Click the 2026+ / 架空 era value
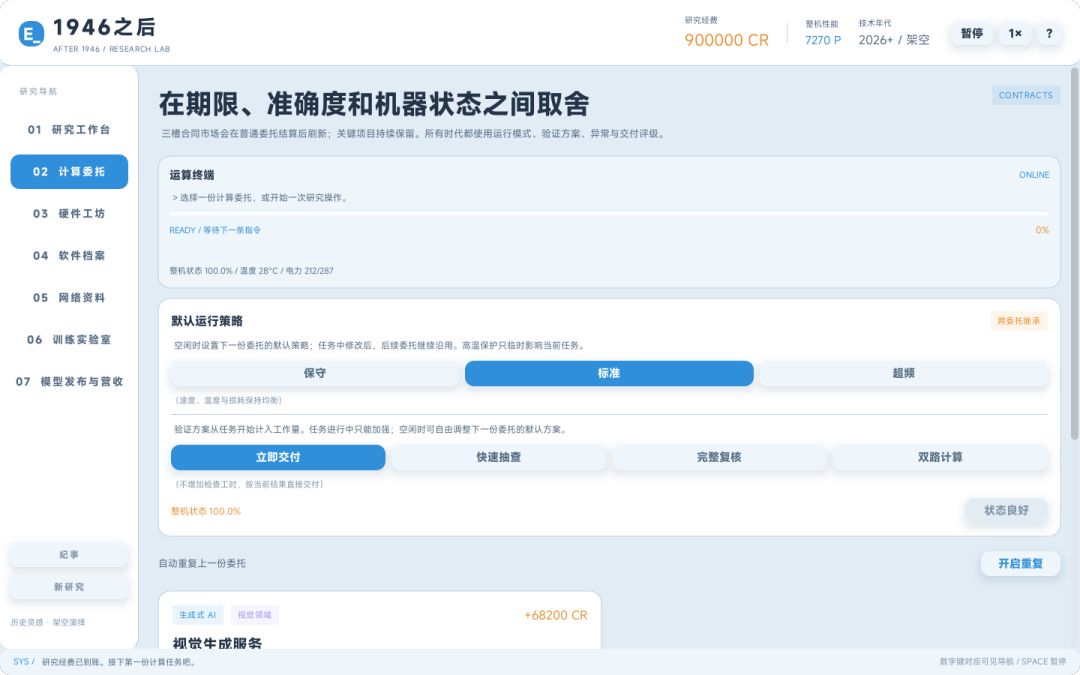 tap(893, 40)
